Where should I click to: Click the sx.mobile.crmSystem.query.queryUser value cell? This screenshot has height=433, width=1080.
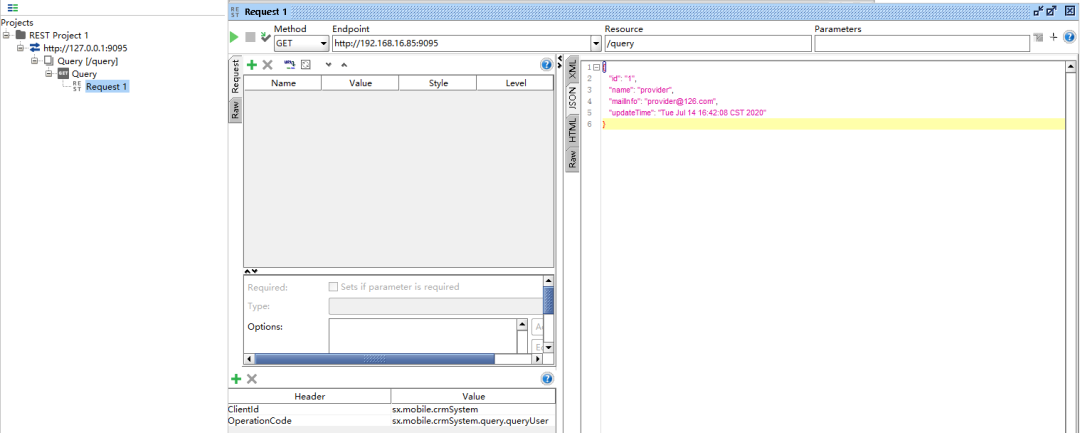click(473, 421)
